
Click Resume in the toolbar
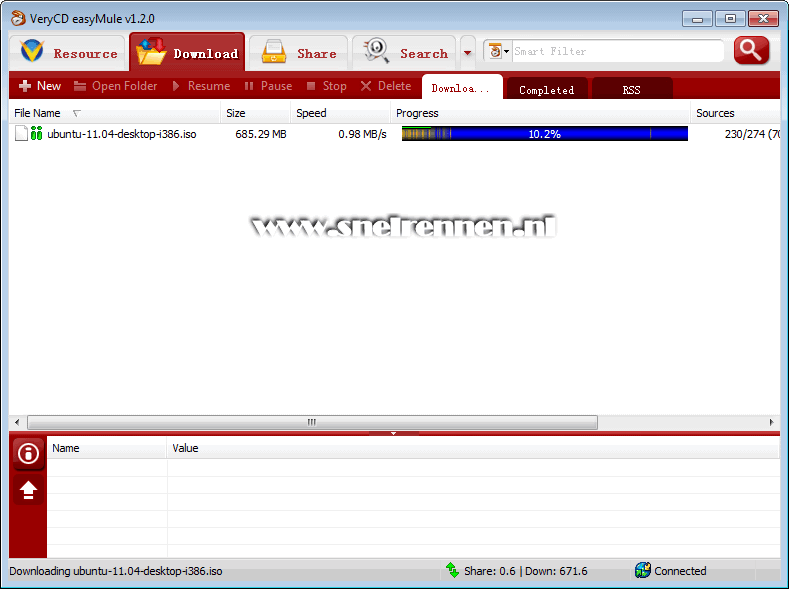click(x=201, y=86)
